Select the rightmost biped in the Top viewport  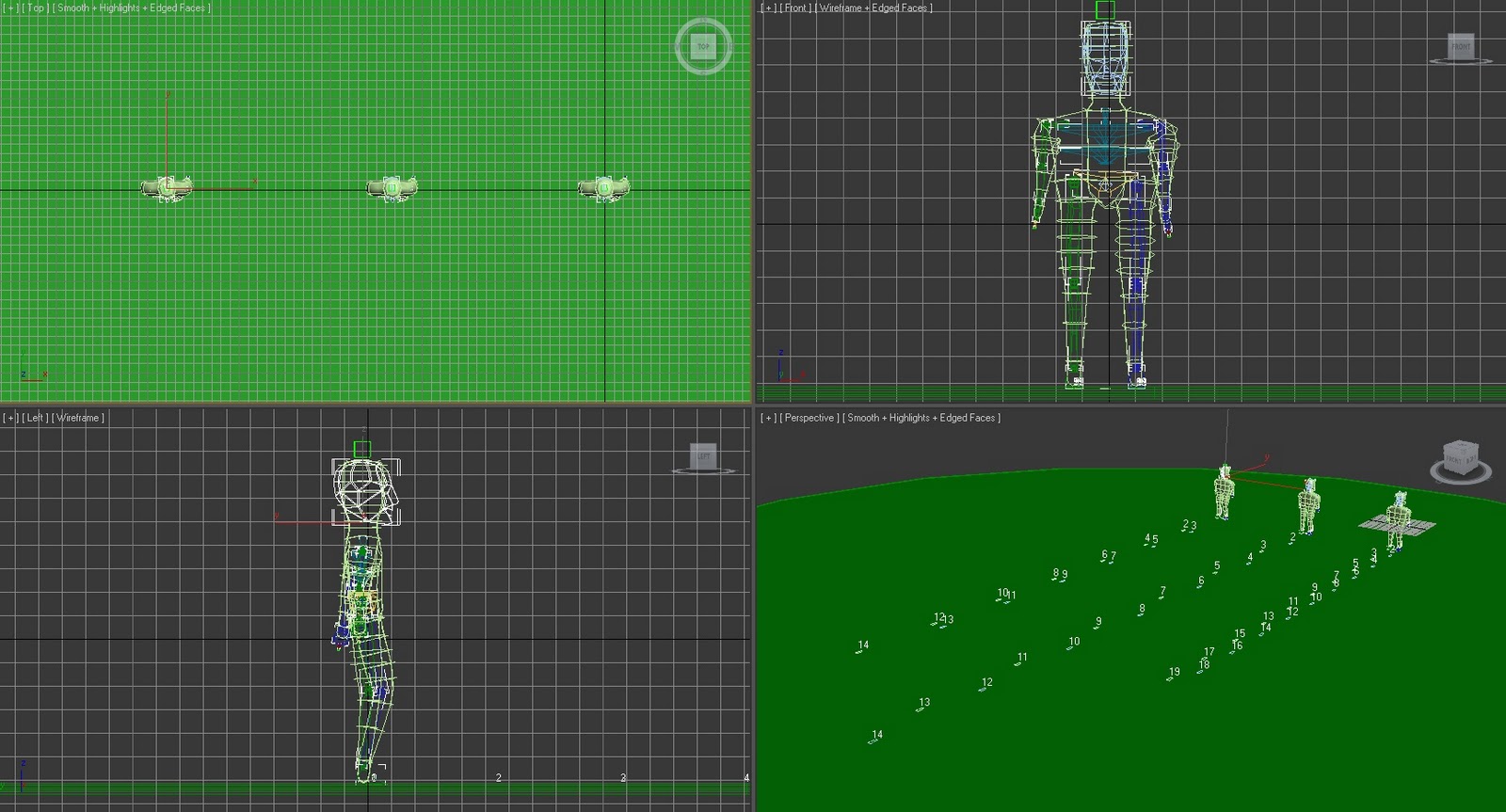[x=603, y=188]
